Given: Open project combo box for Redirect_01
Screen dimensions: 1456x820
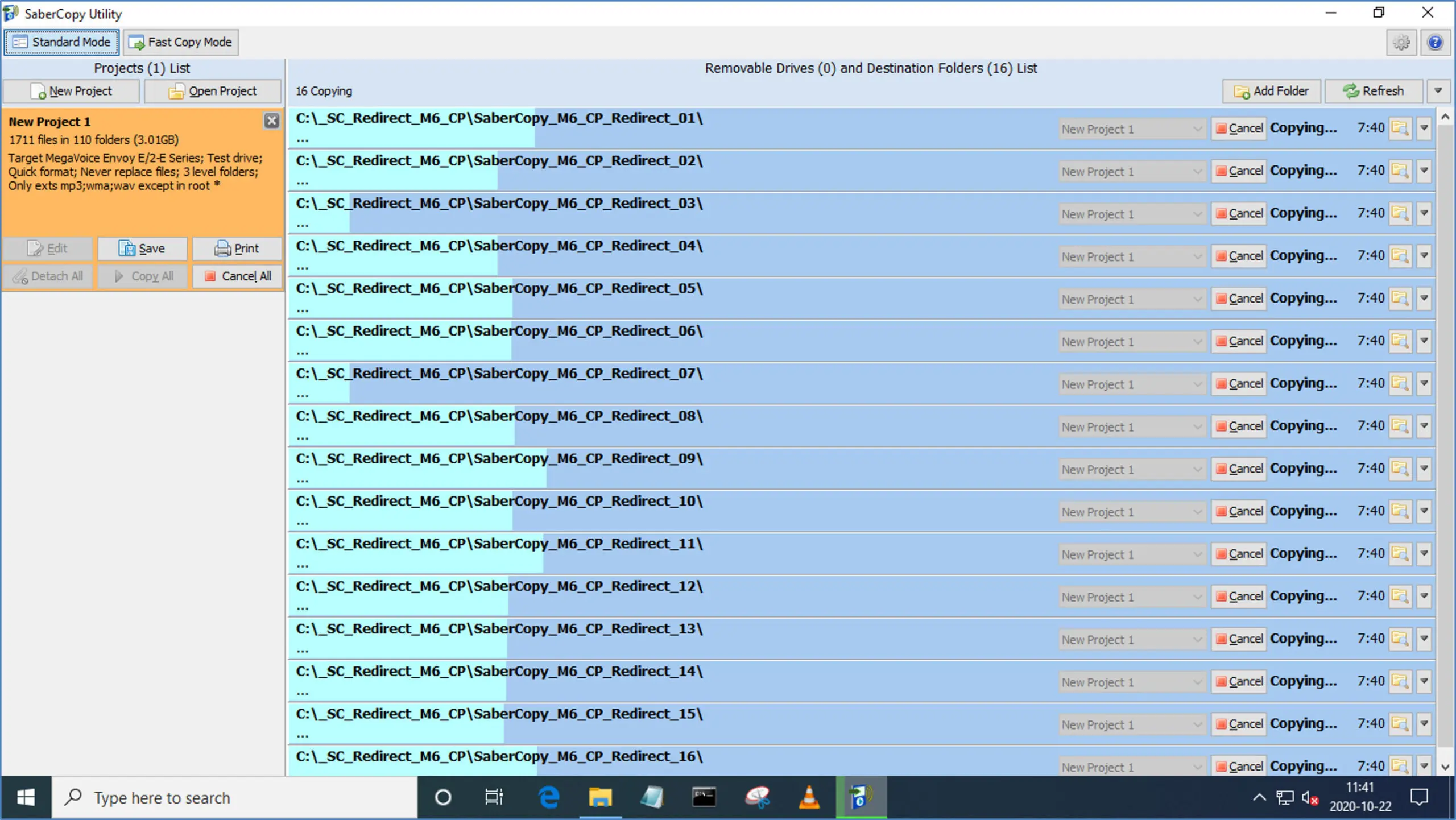Looking at the screenshot, I should [1132, 129].
